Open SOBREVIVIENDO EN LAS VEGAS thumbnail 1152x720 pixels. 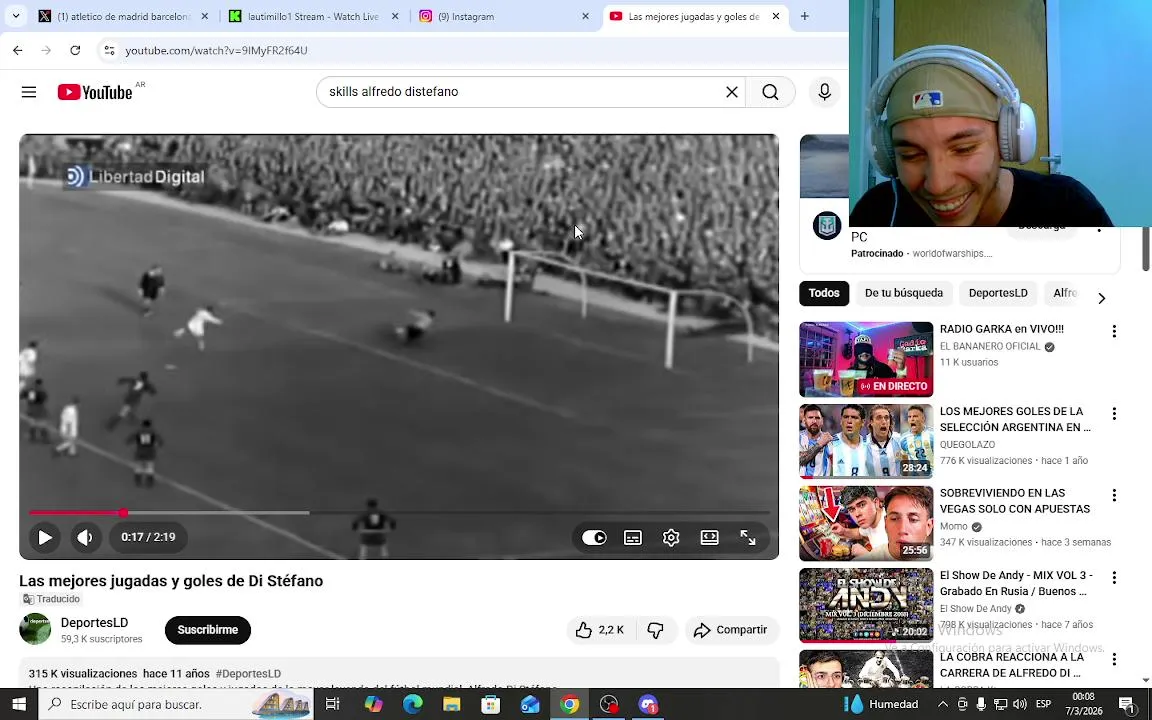click(866, 524)
